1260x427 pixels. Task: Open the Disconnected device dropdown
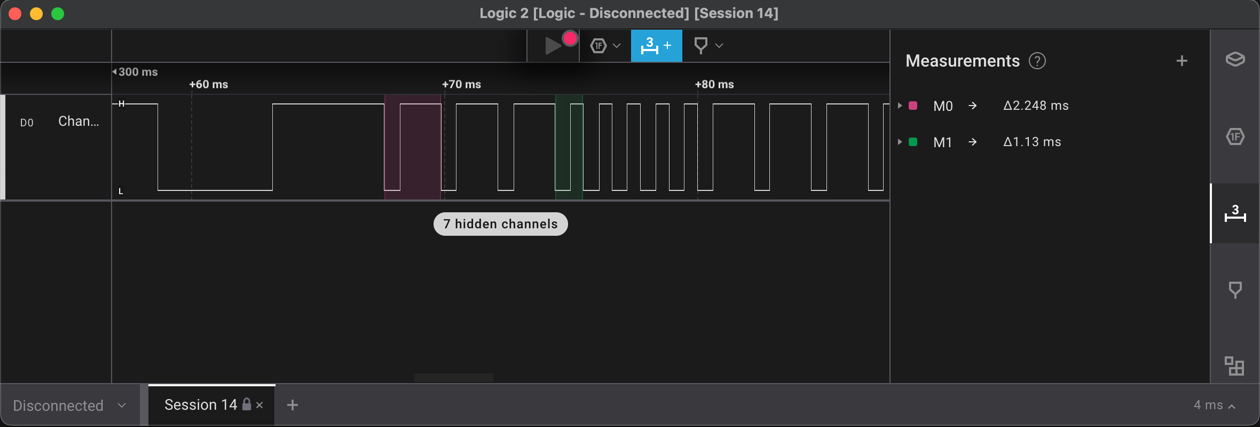[69, 405]
